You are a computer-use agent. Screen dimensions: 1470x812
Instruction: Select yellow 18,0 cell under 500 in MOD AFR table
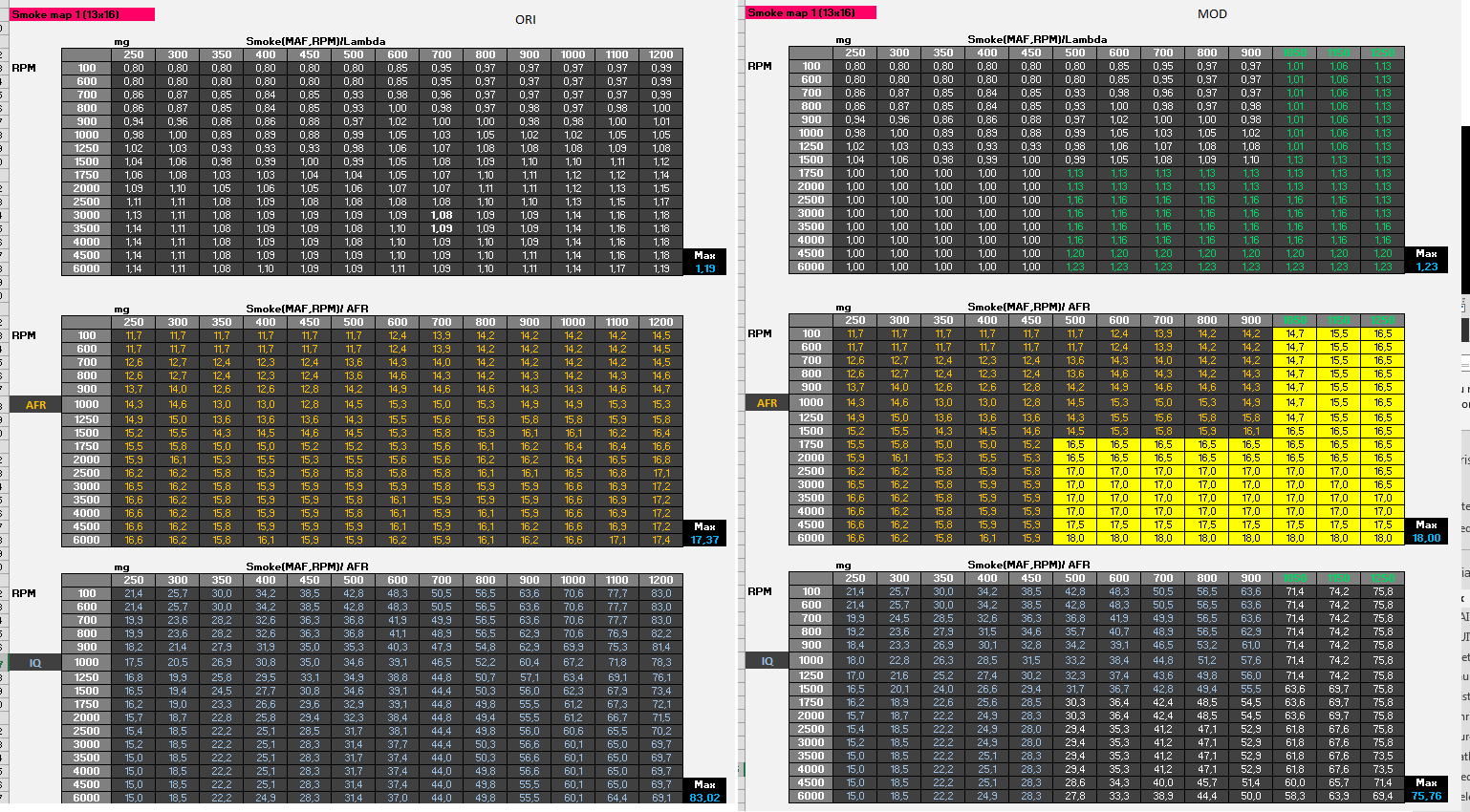coord(1074,538)
